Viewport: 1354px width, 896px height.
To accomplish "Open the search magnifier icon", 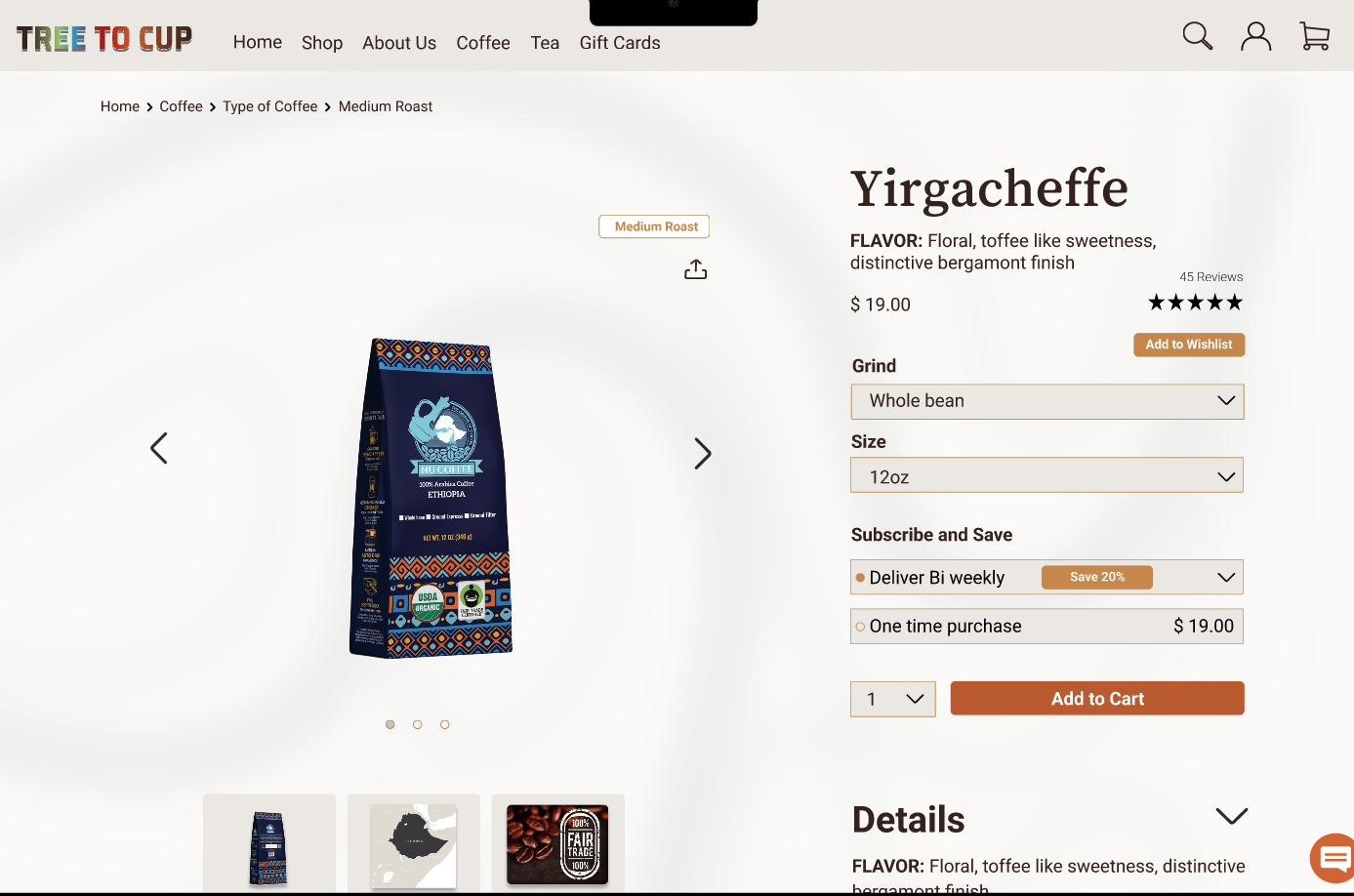I will point(1198,36).
